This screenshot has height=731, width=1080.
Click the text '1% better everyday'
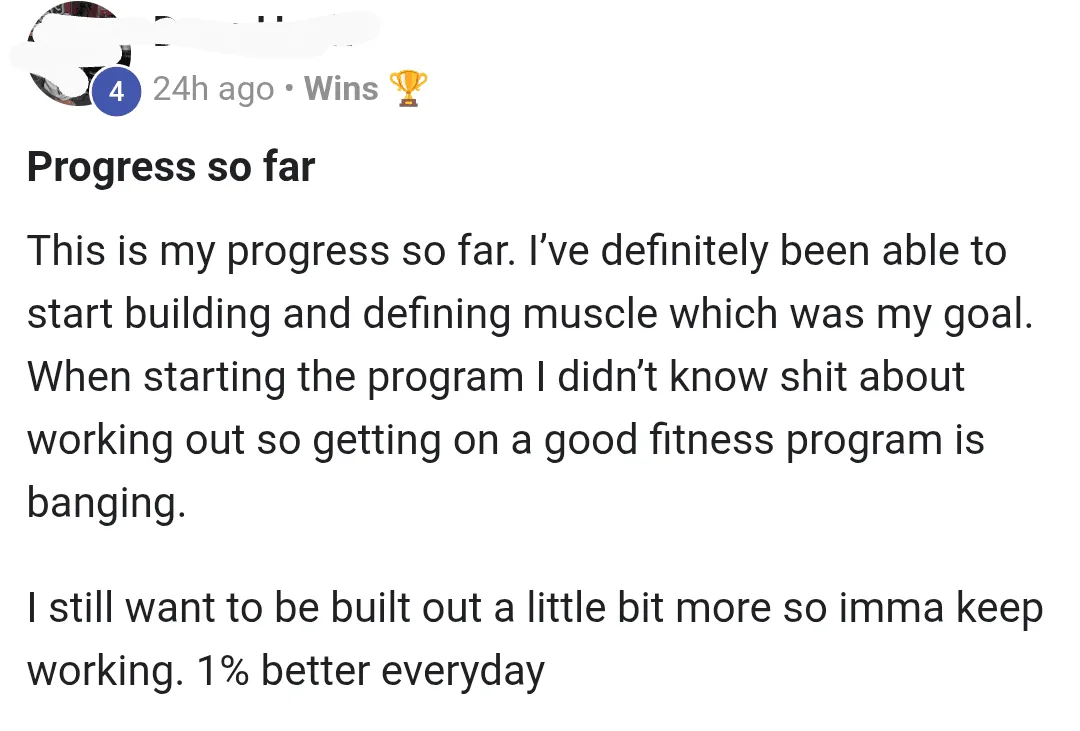371,671
